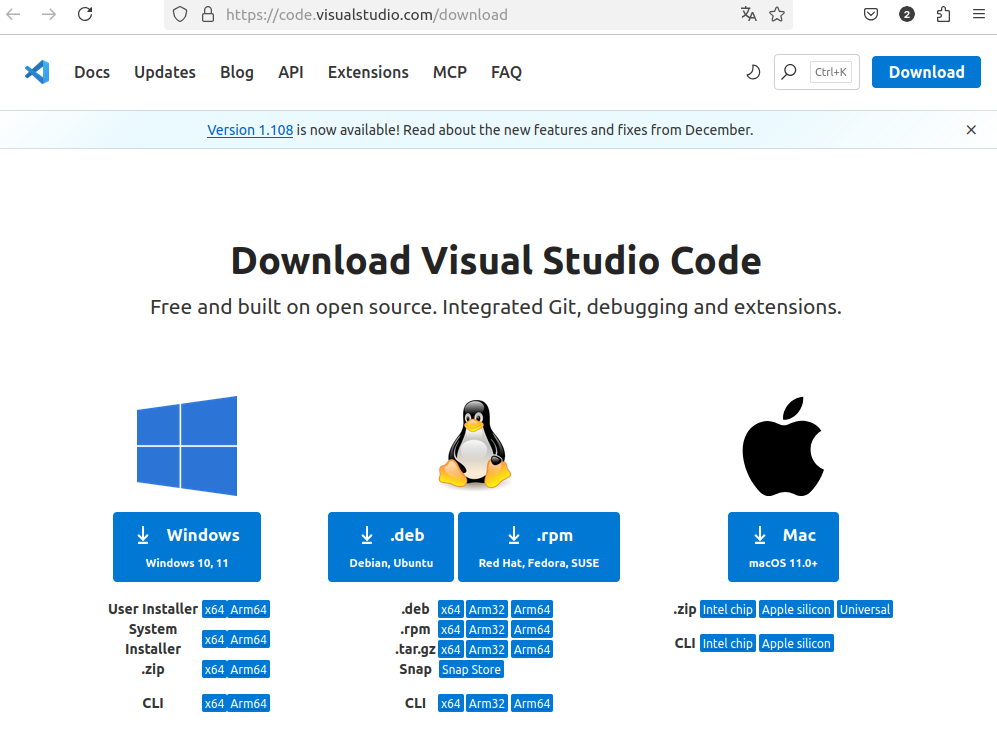The image size is (997, 734).
Task: Select Windows .zip Arm64 download
Action: pyautogui.click(x=249, y=669)
